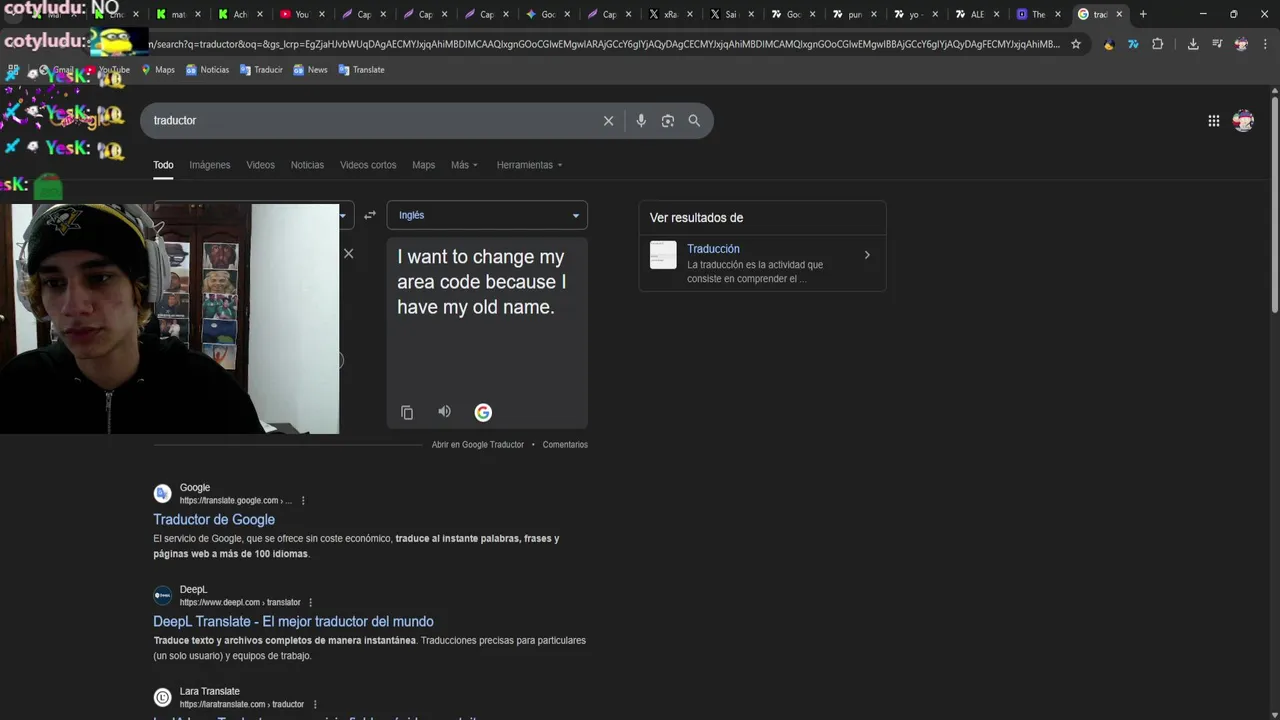1280x720 pixels.
Task: Expand the Traducción result chevron
Action: [867, 255]
